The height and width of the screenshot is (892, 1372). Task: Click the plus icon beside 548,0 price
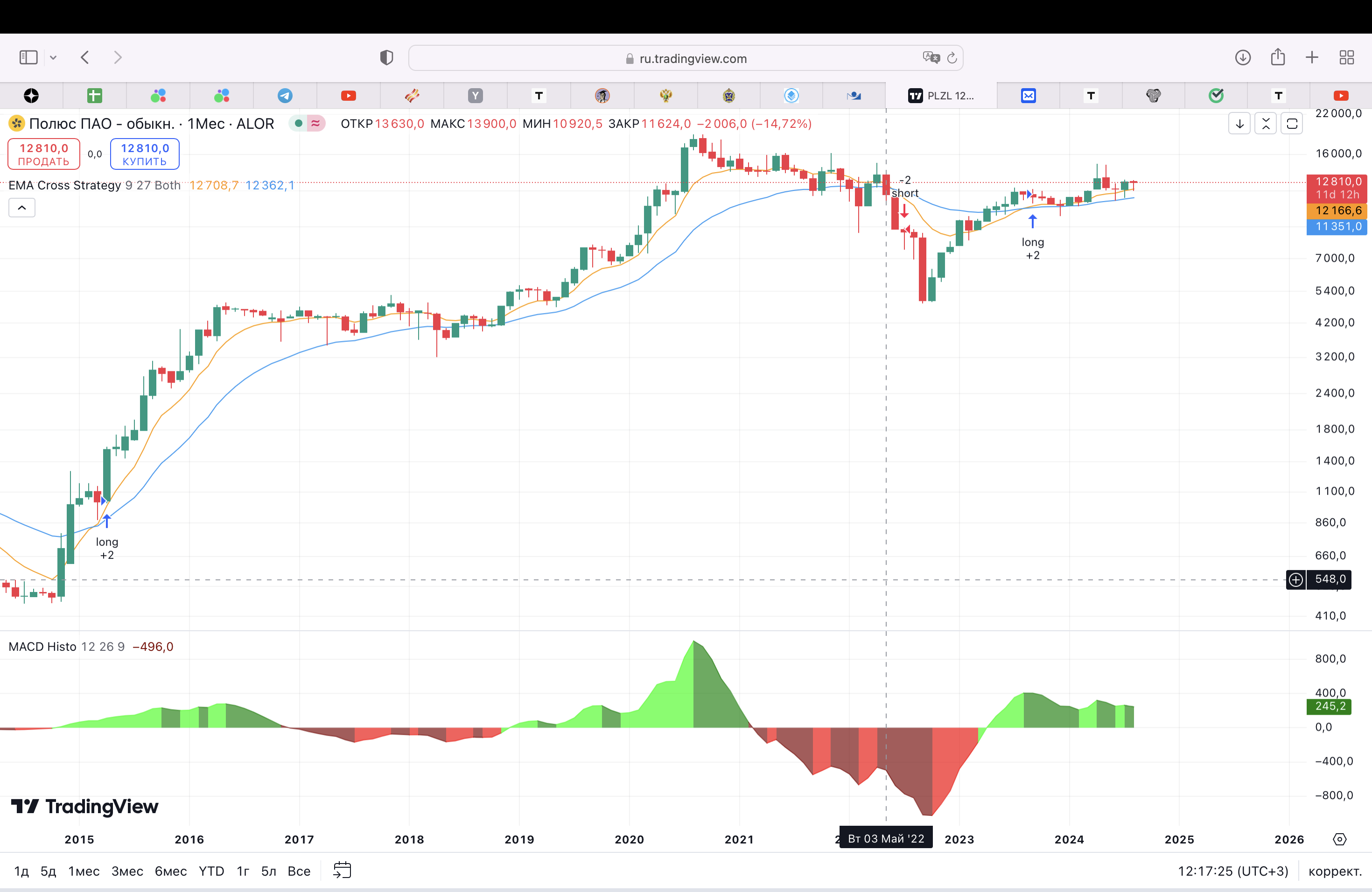click(1296, 579)
